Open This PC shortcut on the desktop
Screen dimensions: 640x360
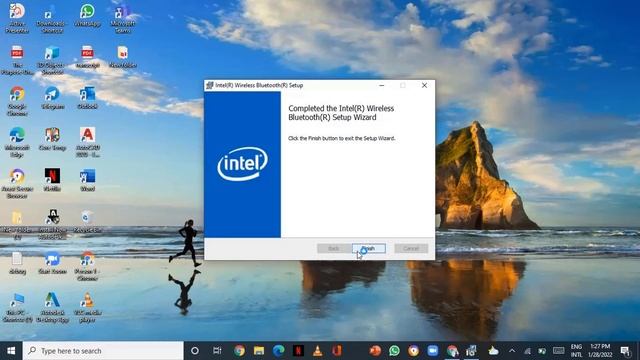tap(17, 307)
